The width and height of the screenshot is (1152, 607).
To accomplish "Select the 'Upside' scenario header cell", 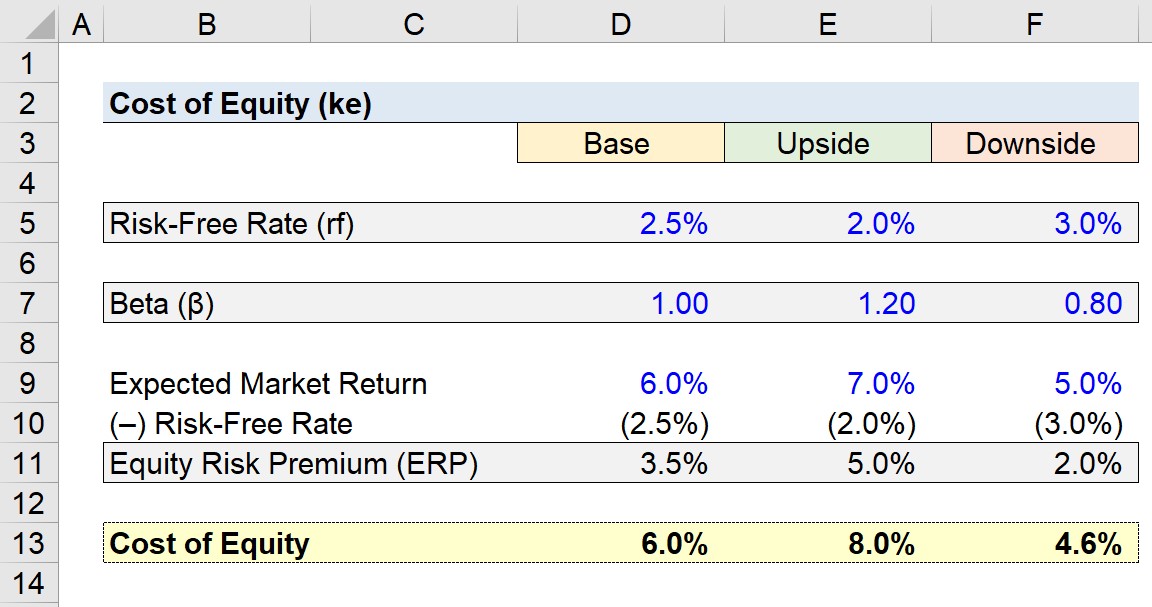I will [x=828, y=143].
